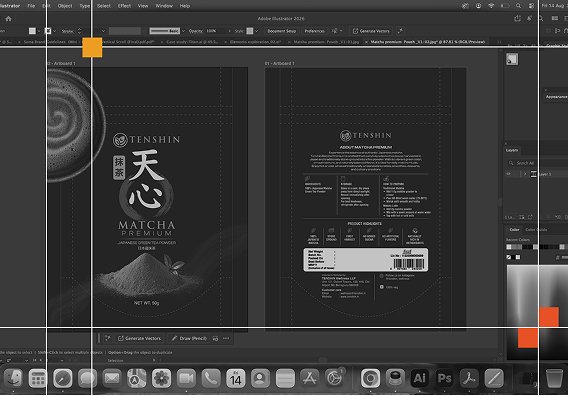This screenshot has height=396, width=568.
Task: Click the Home icon in the app bar
Action: [x=8, y=19]
